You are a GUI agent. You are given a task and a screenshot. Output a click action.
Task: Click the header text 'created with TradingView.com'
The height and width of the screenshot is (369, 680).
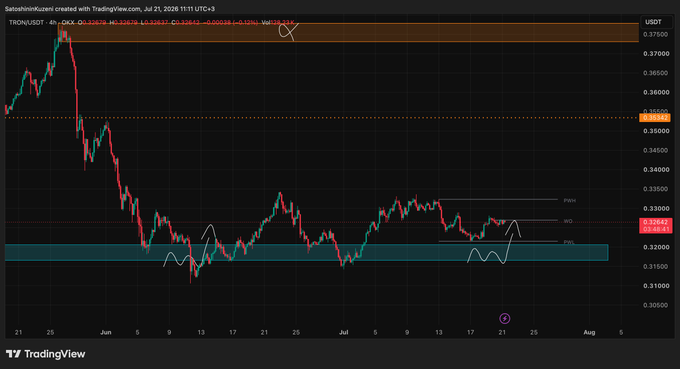tap(98, 9)
